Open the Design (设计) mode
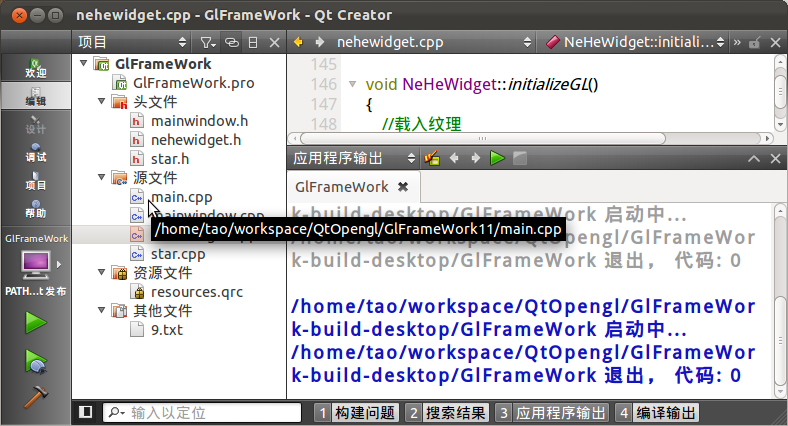Image resolution: width=788 pixels, height=426 pixels. (x=36, y=124)
